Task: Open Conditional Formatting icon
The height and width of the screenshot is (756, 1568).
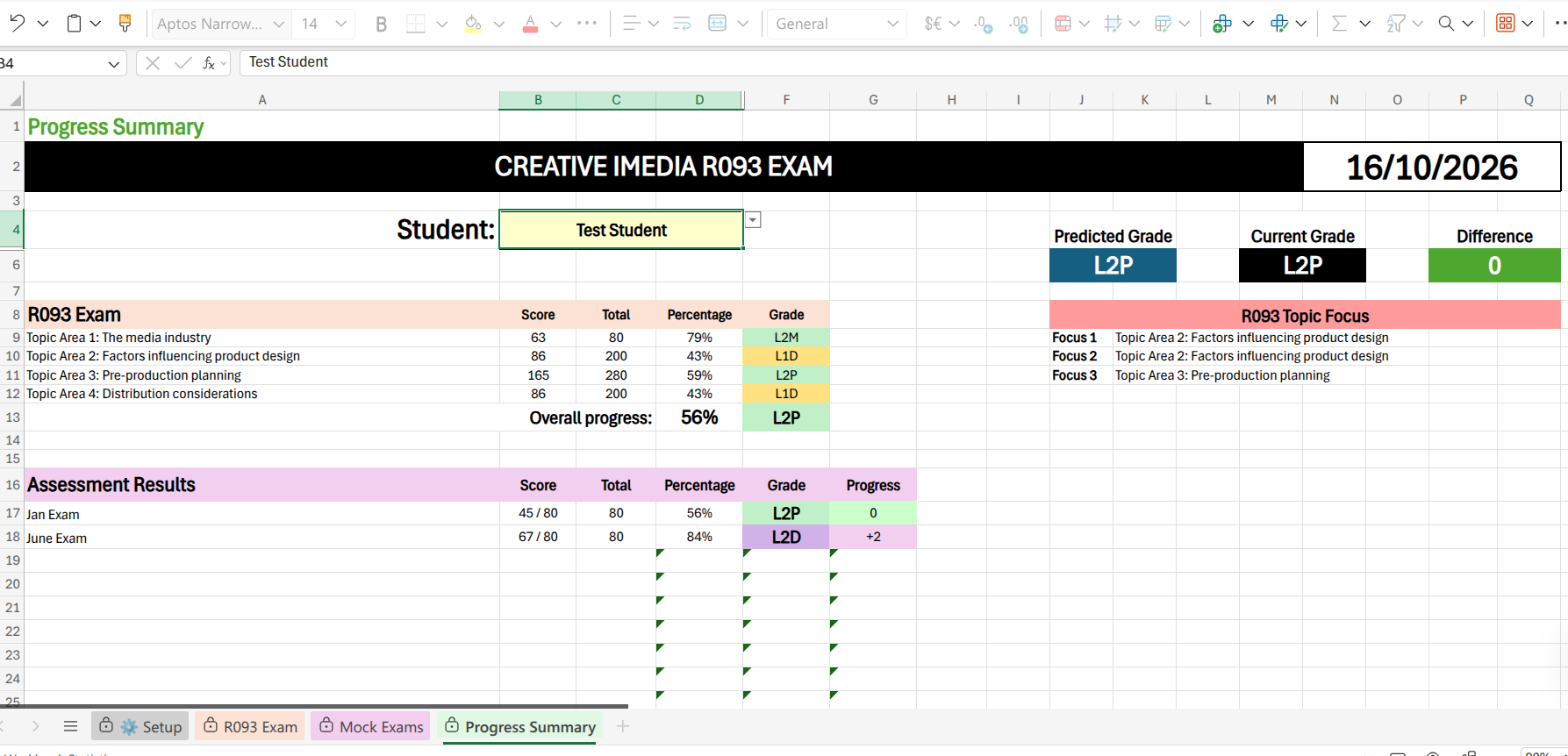Action: 1063,24
